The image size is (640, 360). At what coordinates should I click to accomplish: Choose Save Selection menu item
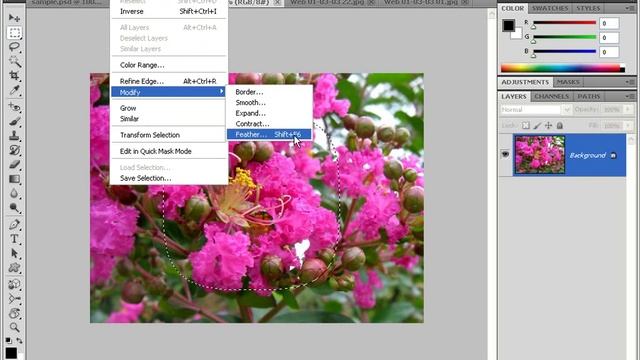[169, 178]
